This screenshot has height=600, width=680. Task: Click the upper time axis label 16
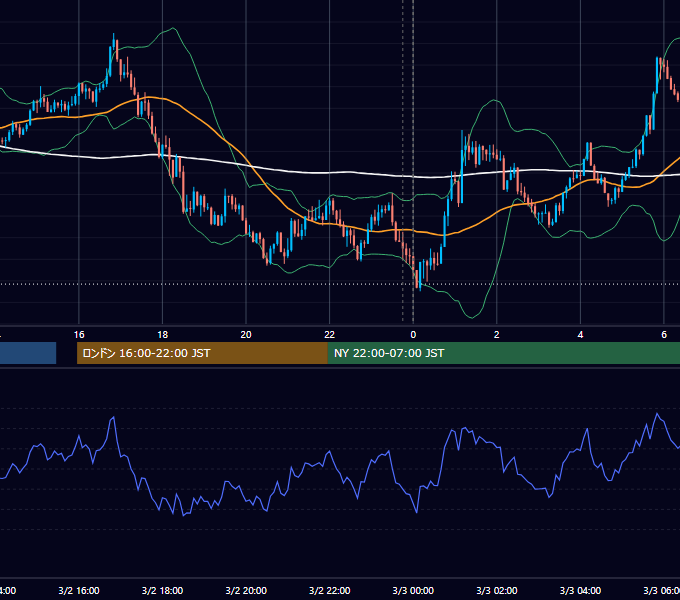79,335
